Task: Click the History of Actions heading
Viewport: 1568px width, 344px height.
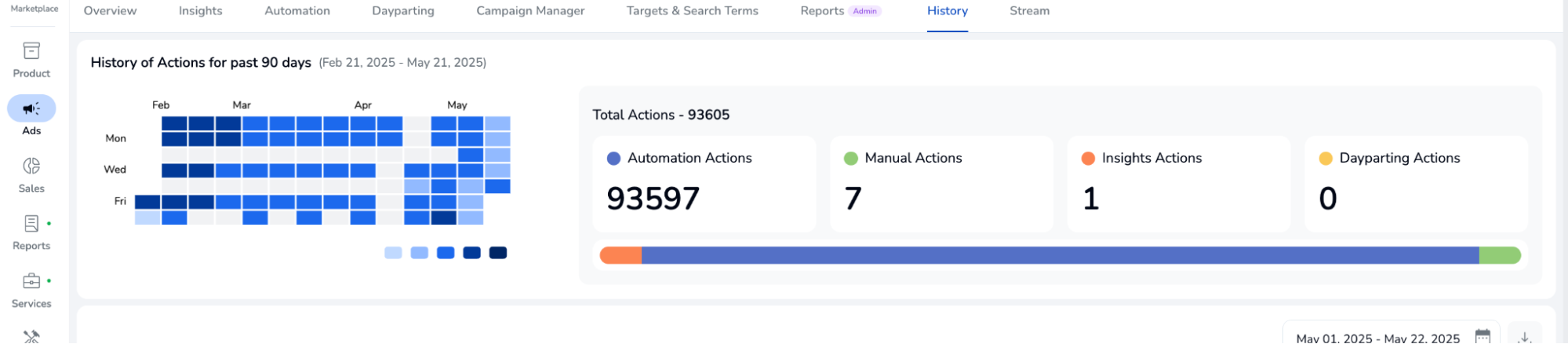Action: coord(201,62)
